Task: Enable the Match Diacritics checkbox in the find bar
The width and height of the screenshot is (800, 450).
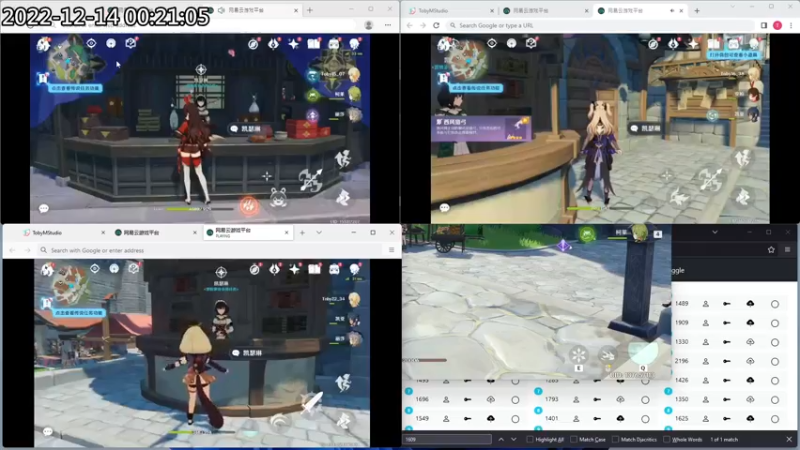Action: pos(615,439)
